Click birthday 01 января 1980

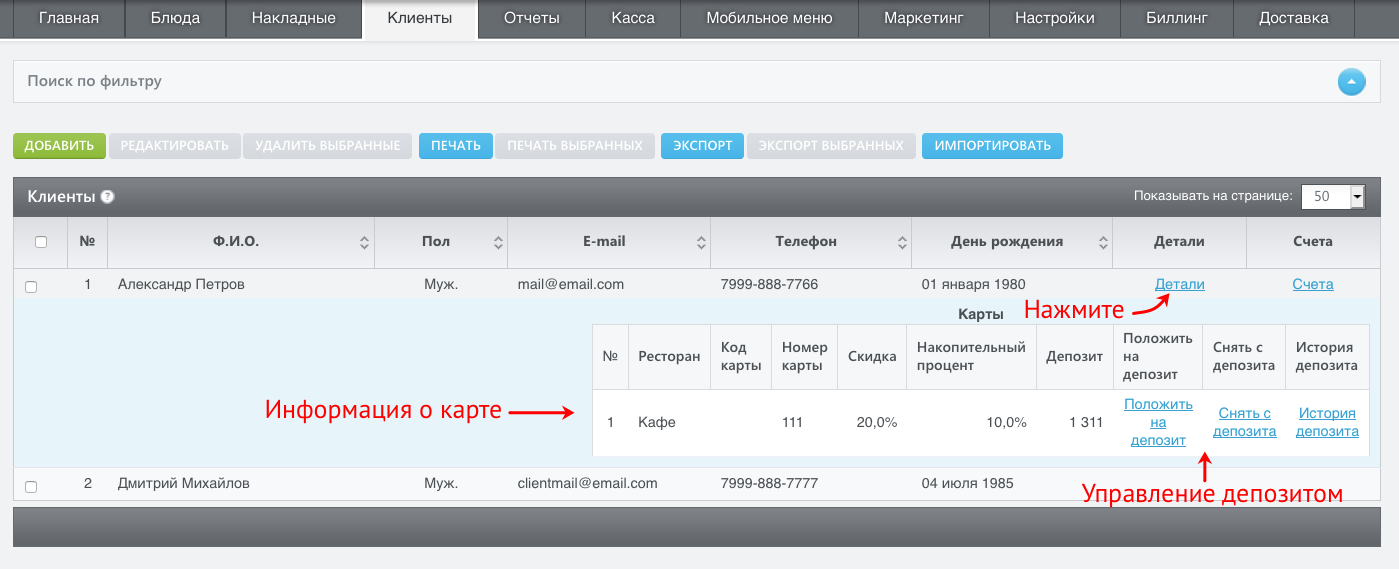click(x=973, y=284)
